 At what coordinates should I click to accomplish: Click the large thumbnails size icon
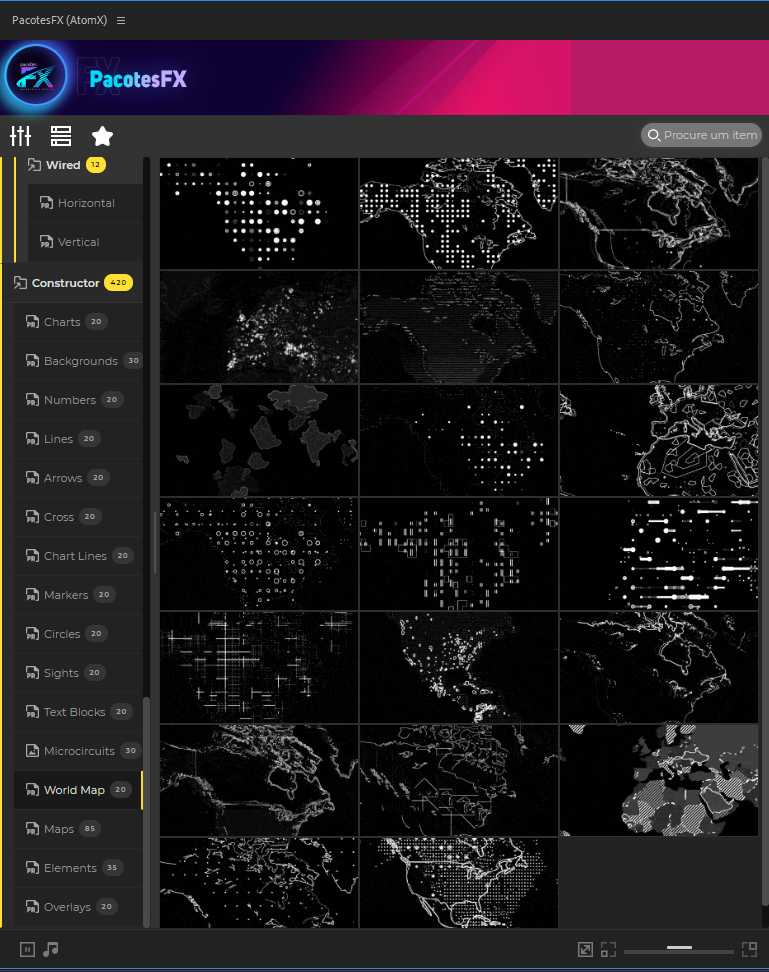[x=749, y=949]
